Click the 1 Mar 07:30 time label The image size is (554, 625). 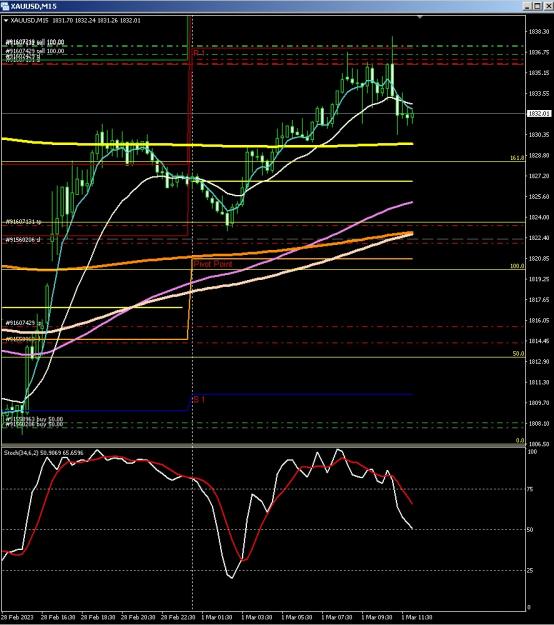pos(337,617)
